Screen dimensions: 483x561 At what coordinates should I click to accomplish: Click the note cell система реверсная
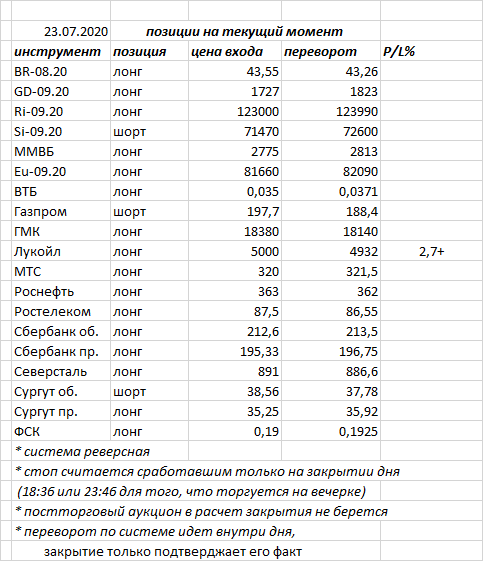tap(100, 452)
